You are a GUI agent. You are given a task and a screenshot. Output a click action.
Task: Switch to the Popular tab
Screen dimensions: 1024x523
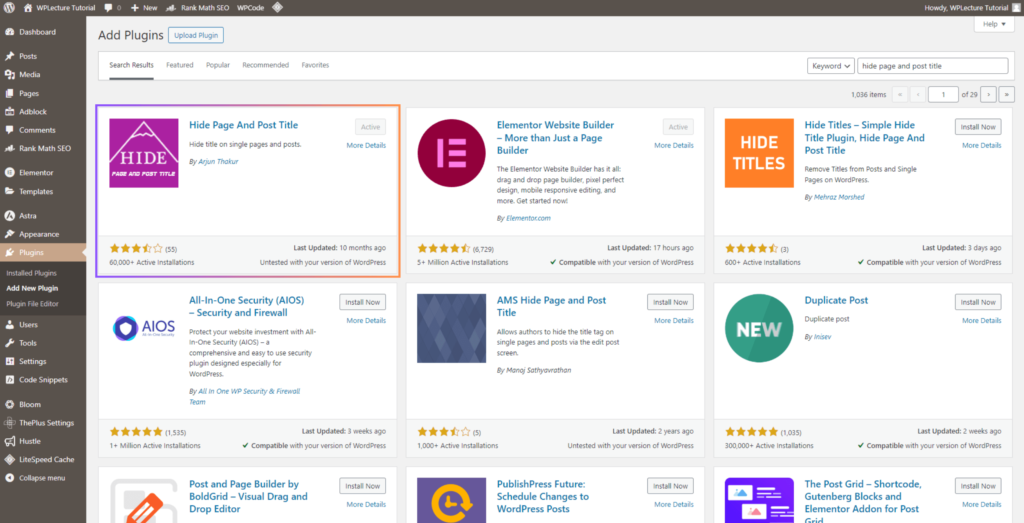[218, 65]
